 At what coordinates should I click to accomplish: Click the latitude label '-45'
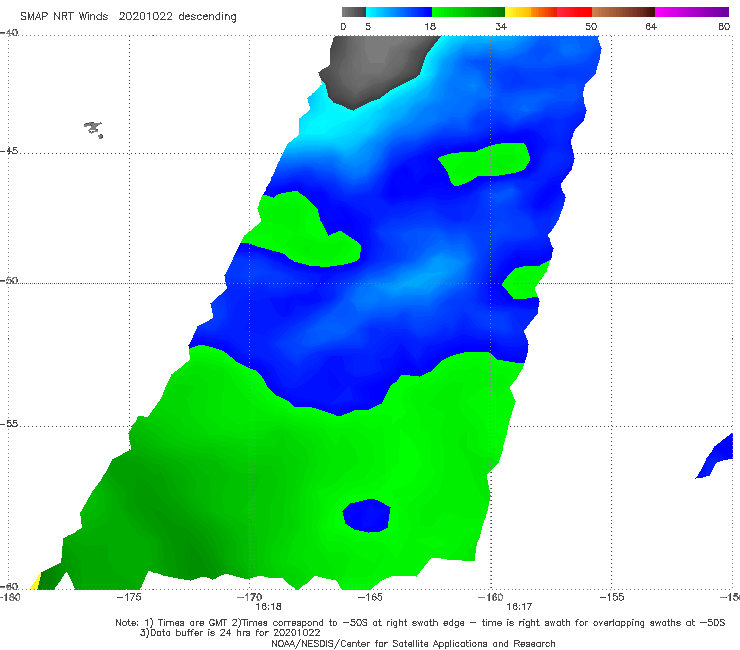coord(9,151)
